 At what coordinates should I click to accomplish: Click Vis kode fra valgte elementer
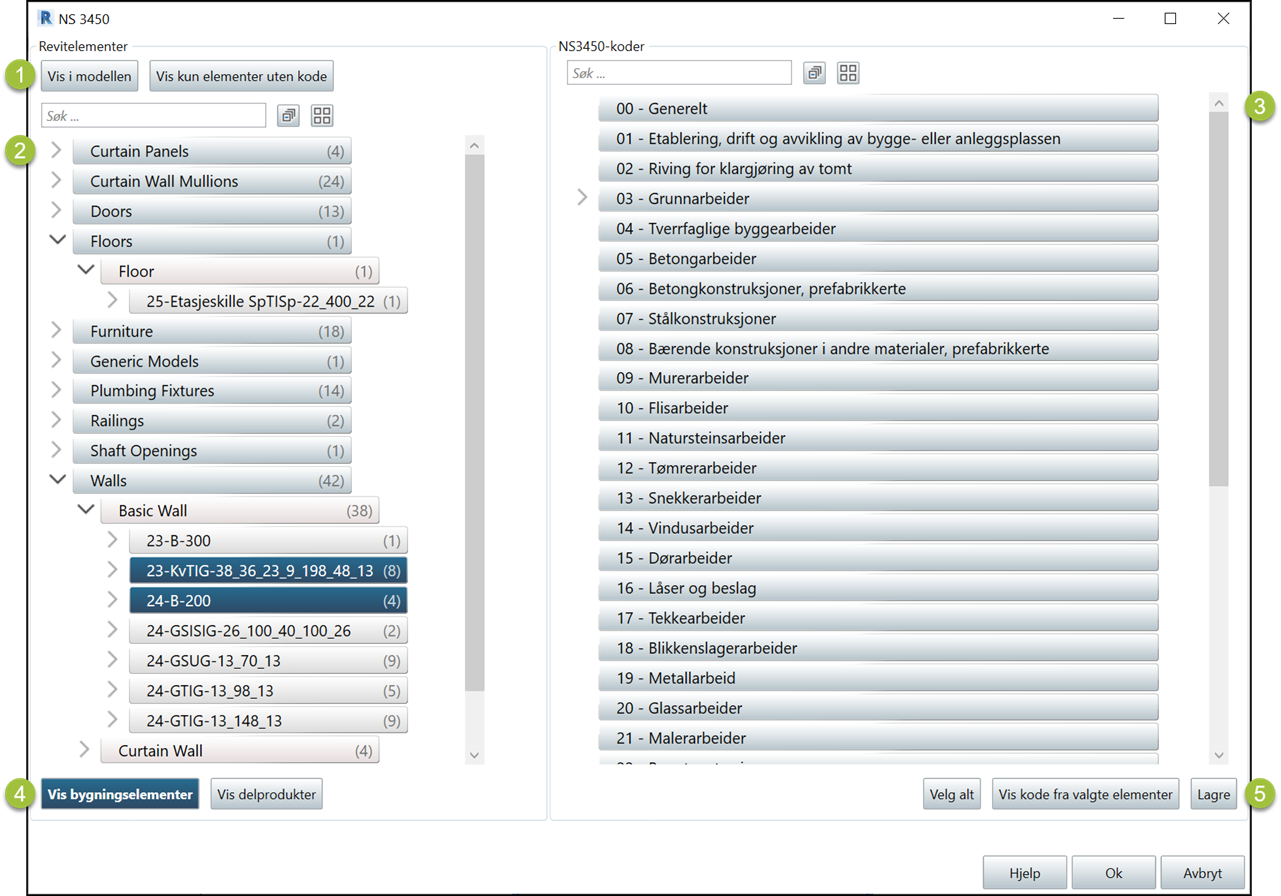pos(1086,794)
